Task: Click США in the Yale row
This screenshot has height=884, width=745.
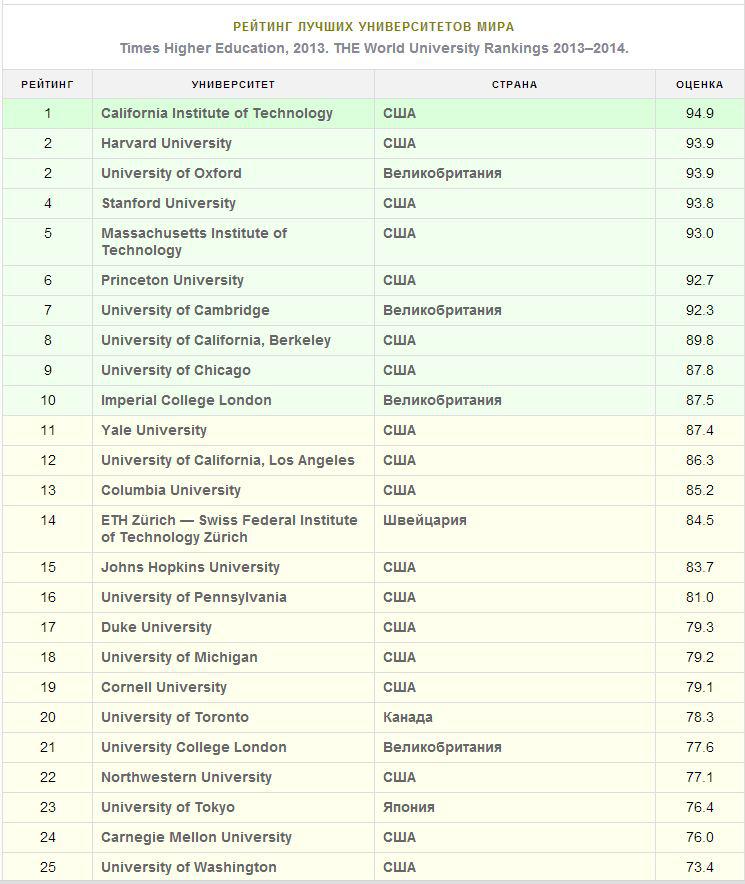Action: pyautogui.click(x=399, y=430)
